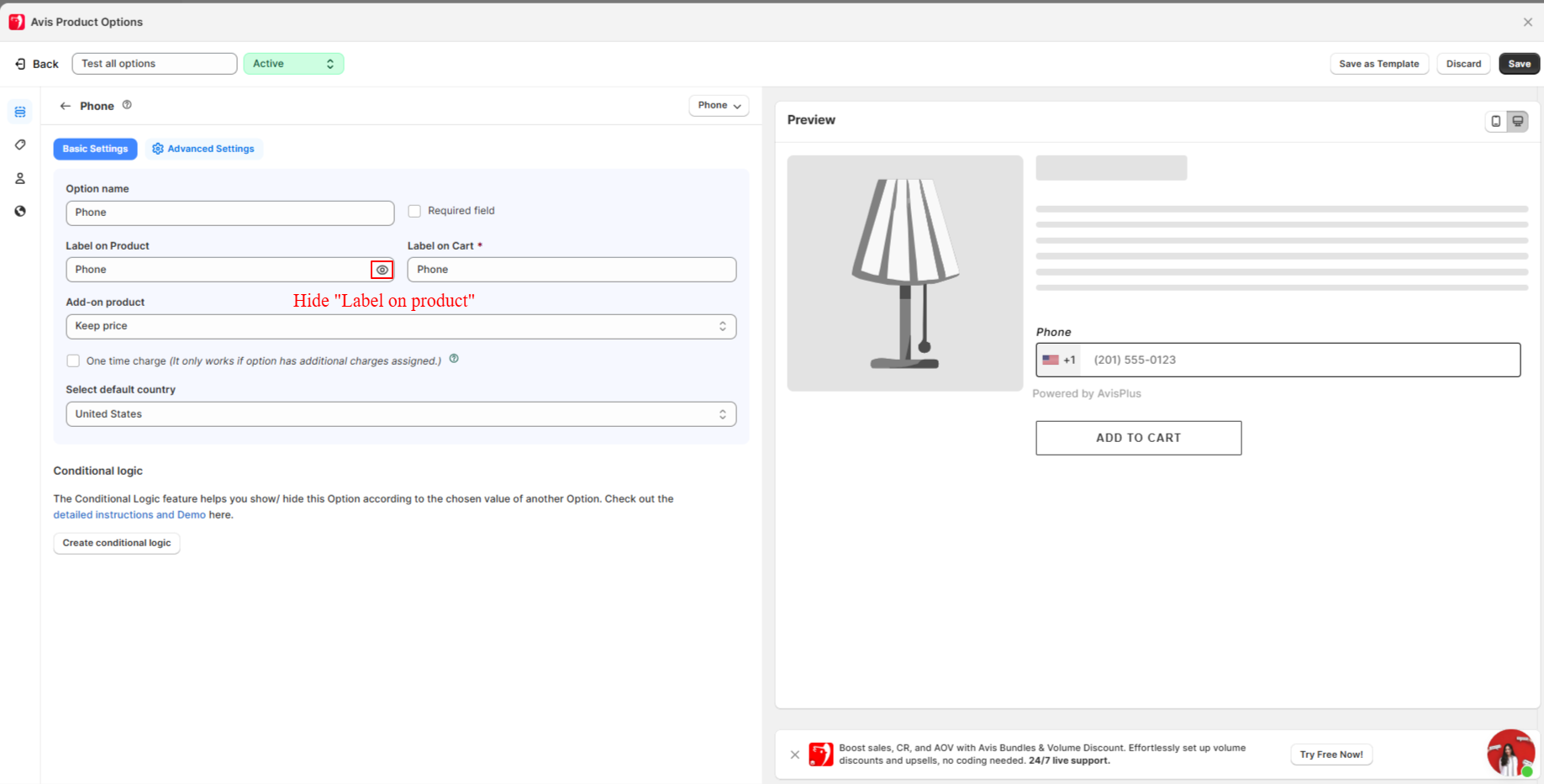Viewport: 1544px width, 784px height.
Task: Expand the Add-on product Keep price dropdown
Action: coord(401,326)
